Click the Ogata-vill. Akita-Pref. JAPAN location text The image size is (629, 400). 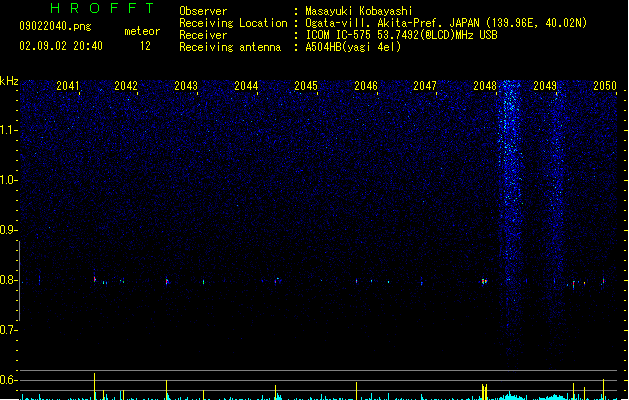(446, 23)
